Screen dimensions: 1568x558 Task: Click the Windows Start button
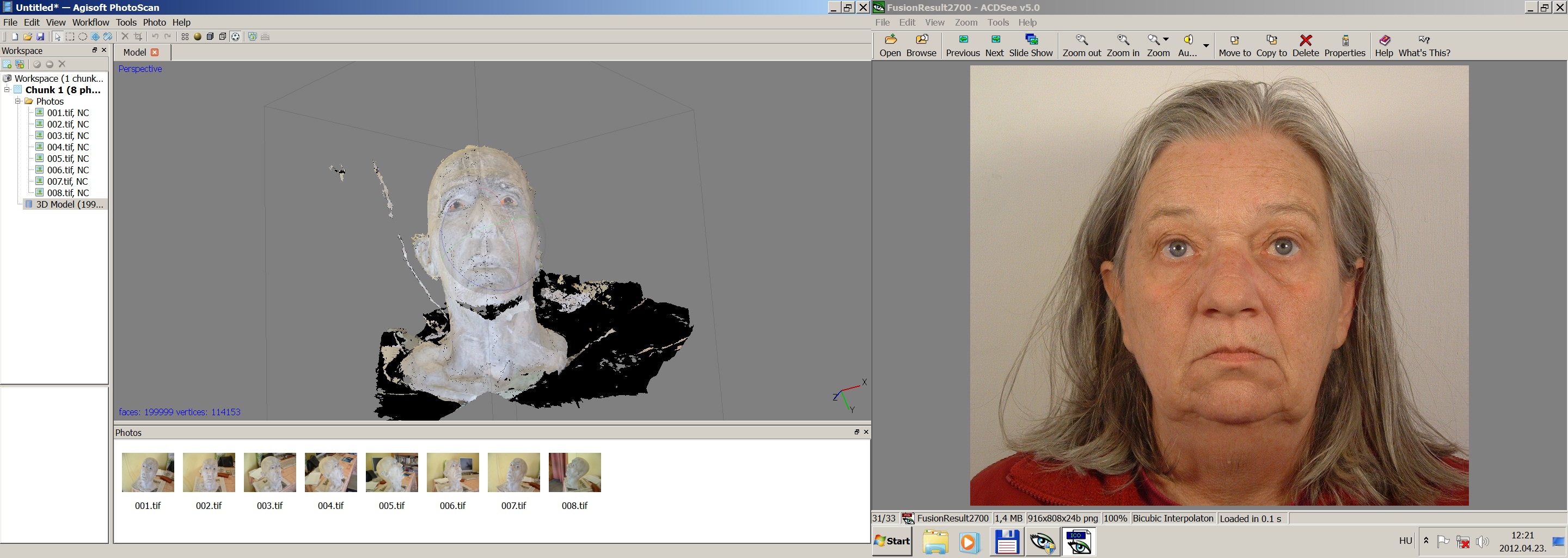[892, 541]
